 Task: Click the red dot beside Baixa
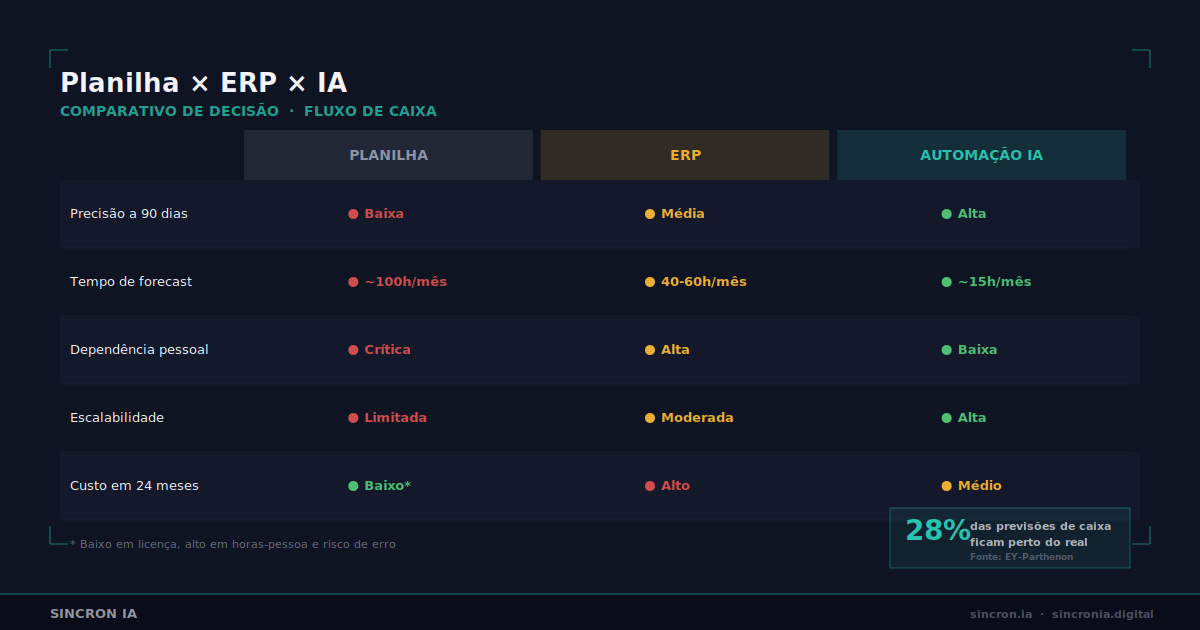pyautogui.click(x=353, y=214)
